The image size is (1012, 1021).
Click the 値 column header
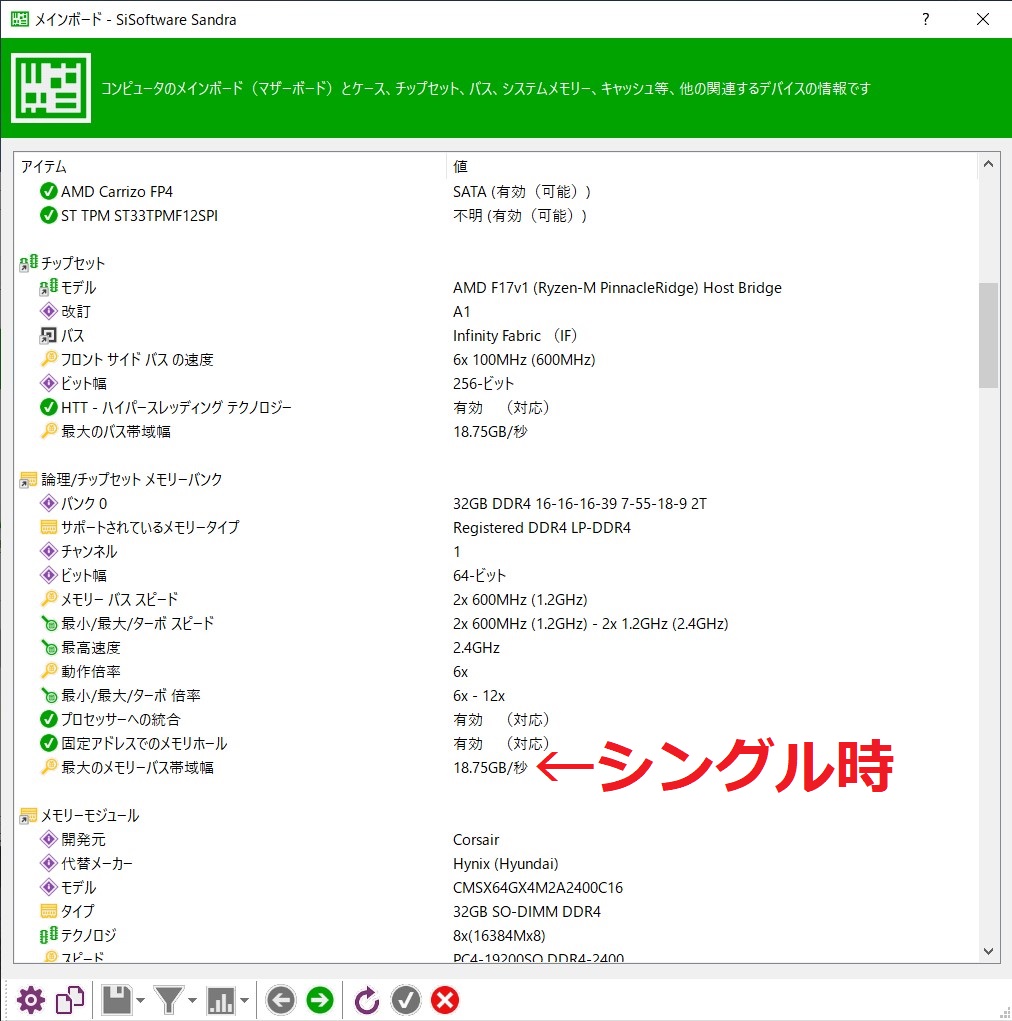[712, 167]
